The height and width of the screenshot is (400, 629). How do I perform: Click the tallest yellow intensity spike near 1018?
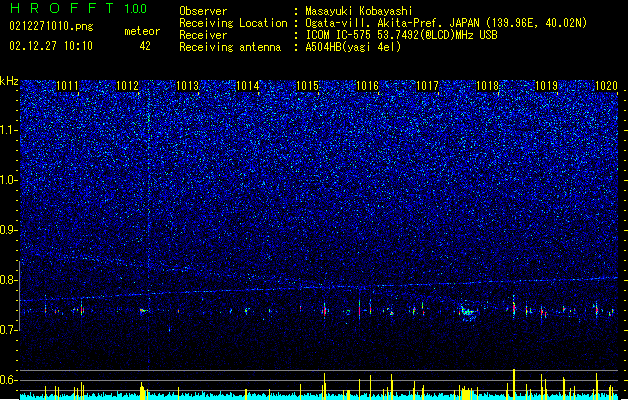514,384
